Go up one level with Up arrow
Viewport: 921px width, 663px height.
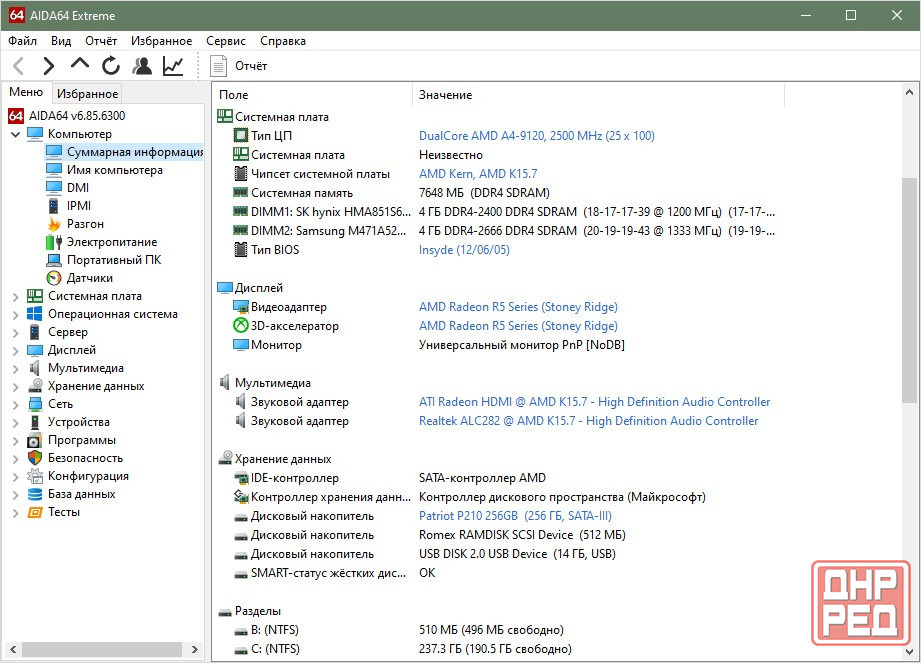click(x=80, y=65)
